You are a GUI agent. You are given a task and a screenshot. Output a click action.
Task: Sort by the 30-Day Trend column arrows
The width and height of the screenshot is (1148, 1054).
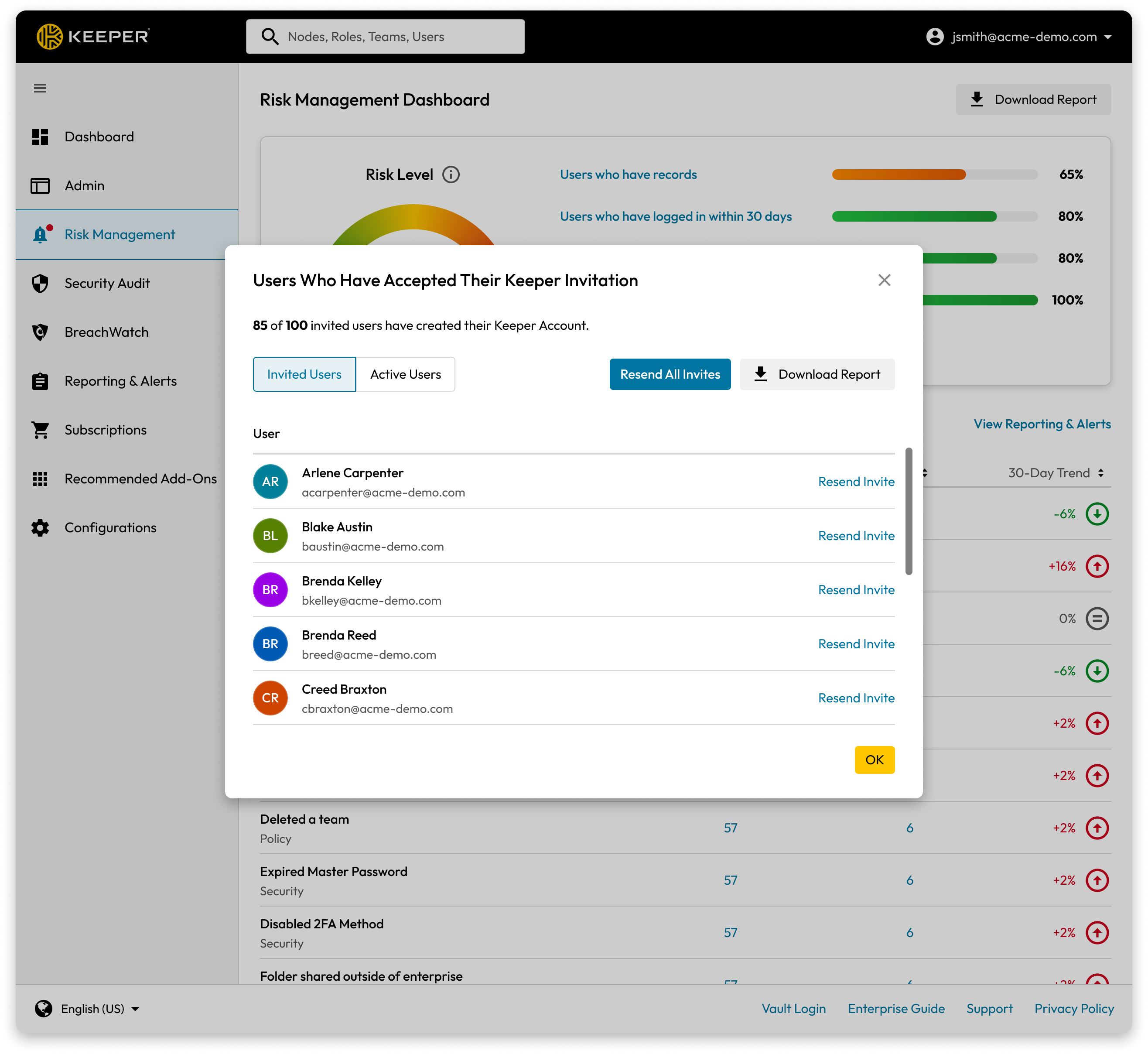click(x=1100, y=473)
